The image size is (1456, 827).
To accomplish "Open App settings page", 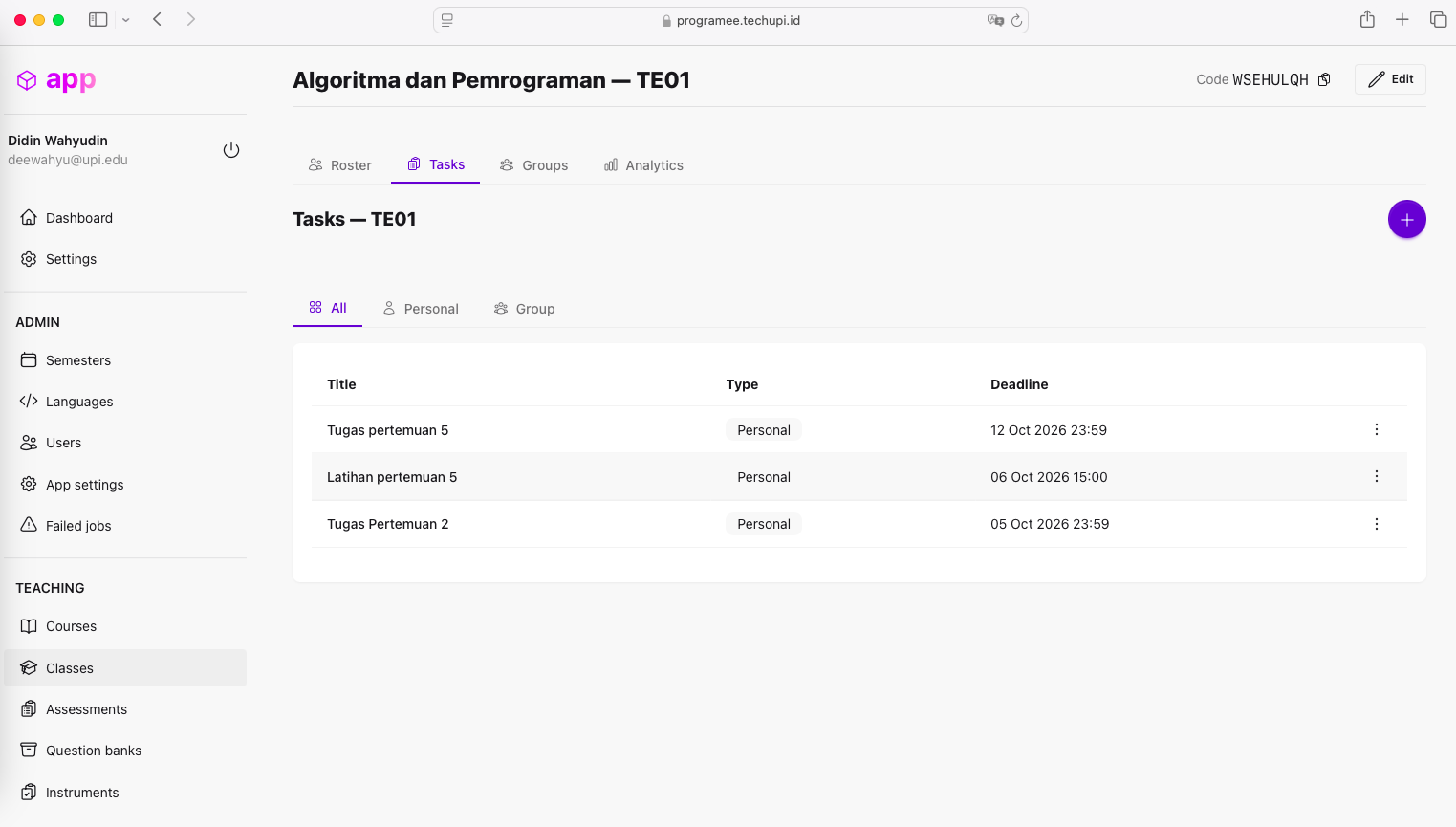I will pos(125,485).
